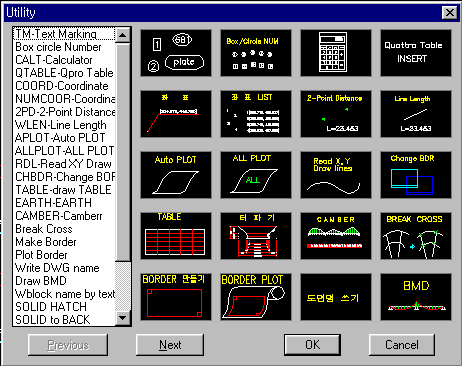Pick the BMD diagram icon tile
Screen dimensions: 462x366
(x=416, y=297)
